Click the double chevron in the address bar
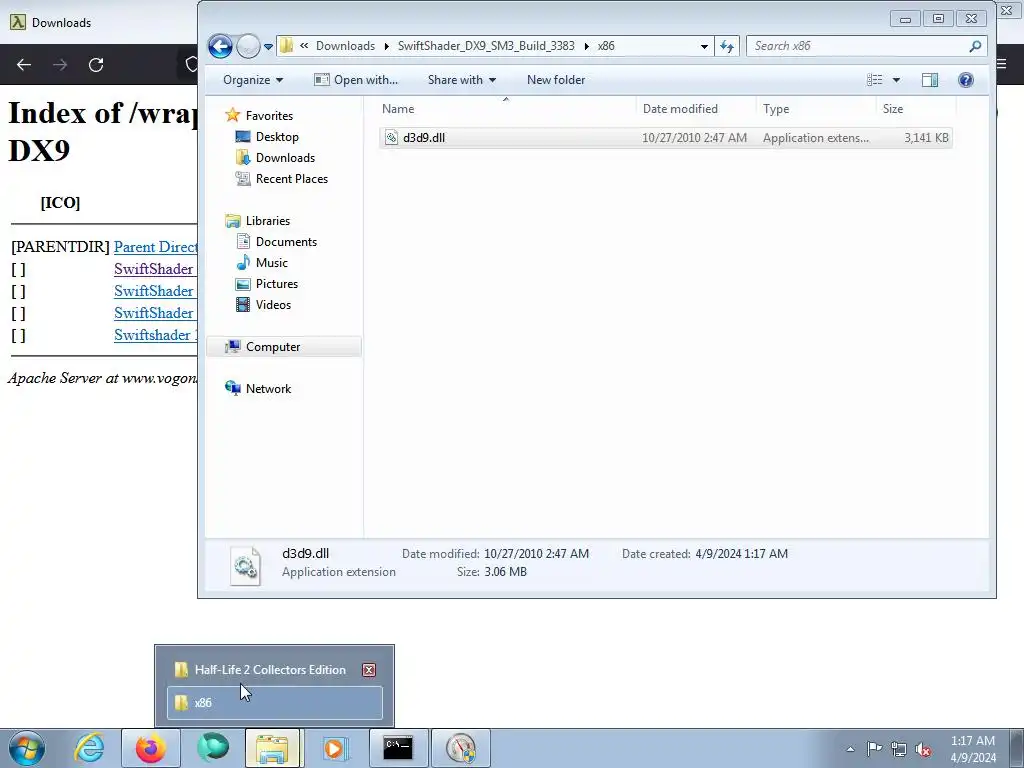Viewport: 1024px width, 768px height. [x=304, y=46]
